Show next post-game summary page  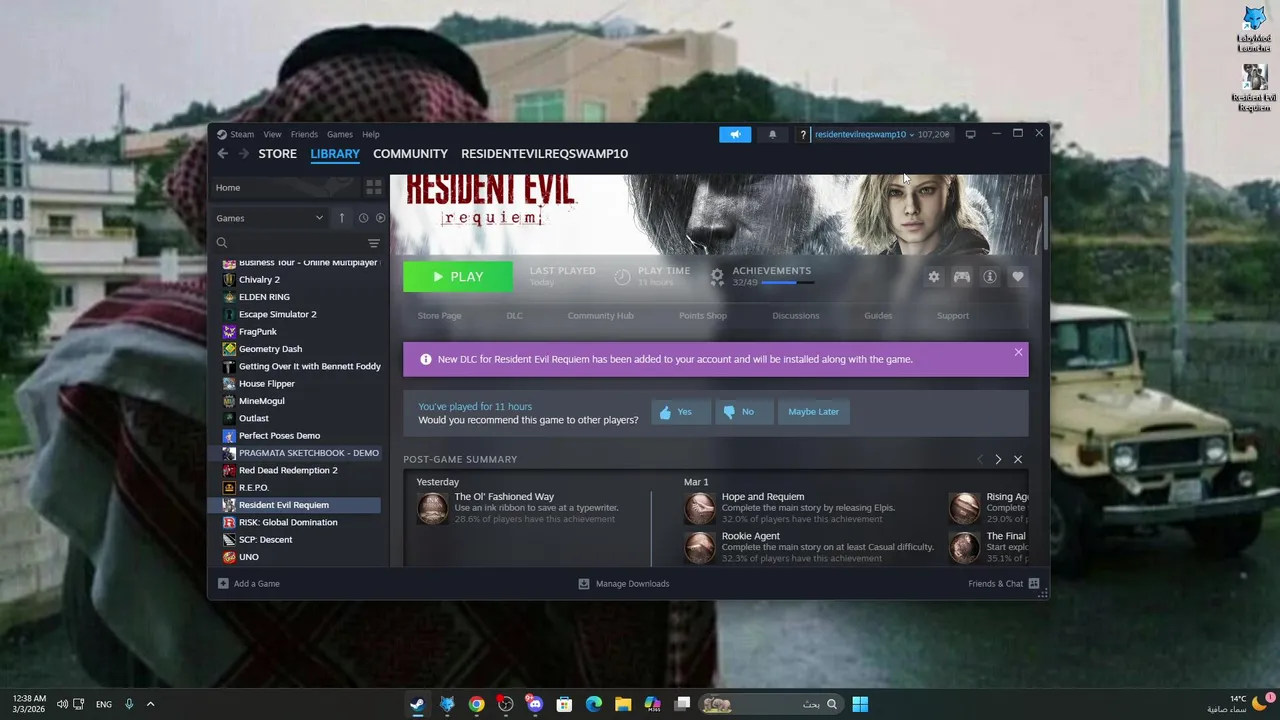coord(998,459)
